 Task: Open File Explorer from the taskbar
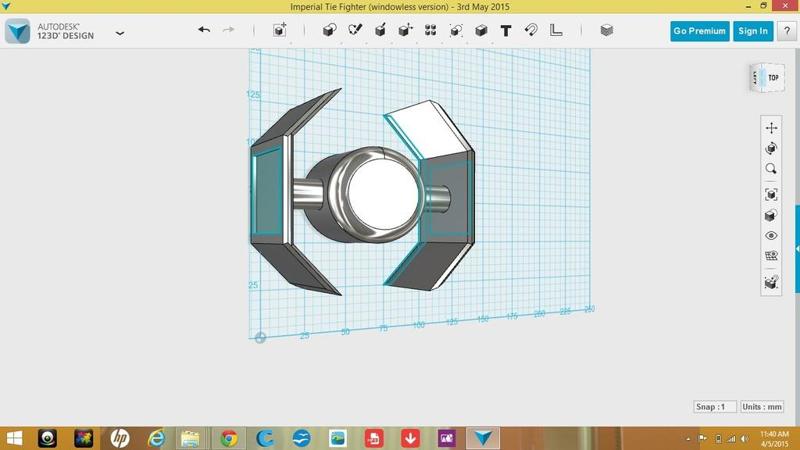tap(190, 438)
